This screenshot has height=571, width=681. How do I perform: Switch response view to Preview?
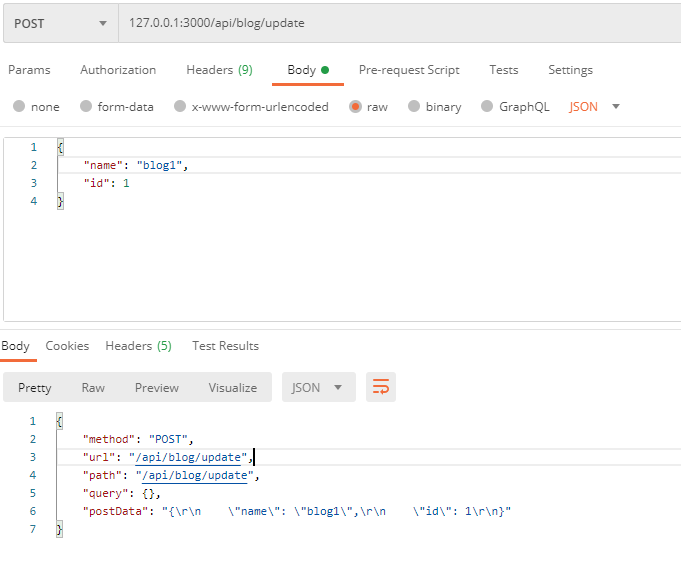point(157,387)
